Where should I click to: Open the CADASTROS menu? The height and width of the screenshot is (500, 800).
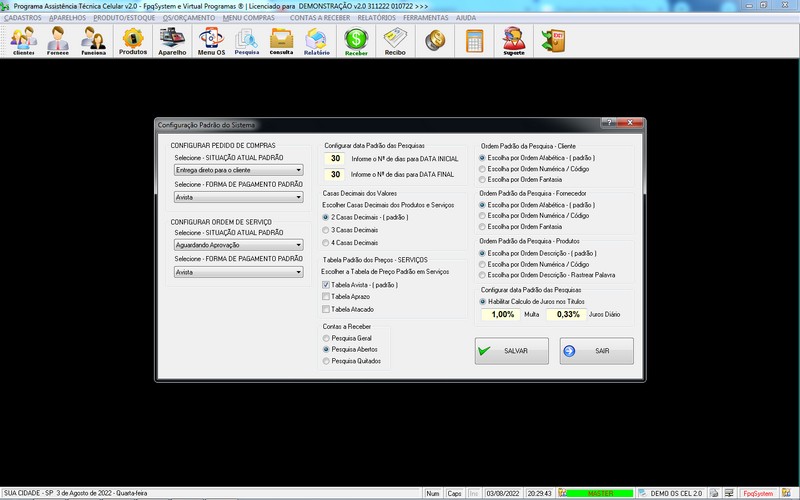point(23,18)
